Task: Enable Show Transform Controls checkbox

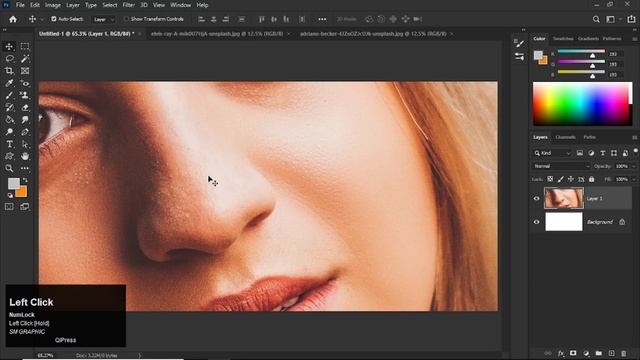Action: pos(126,19)
